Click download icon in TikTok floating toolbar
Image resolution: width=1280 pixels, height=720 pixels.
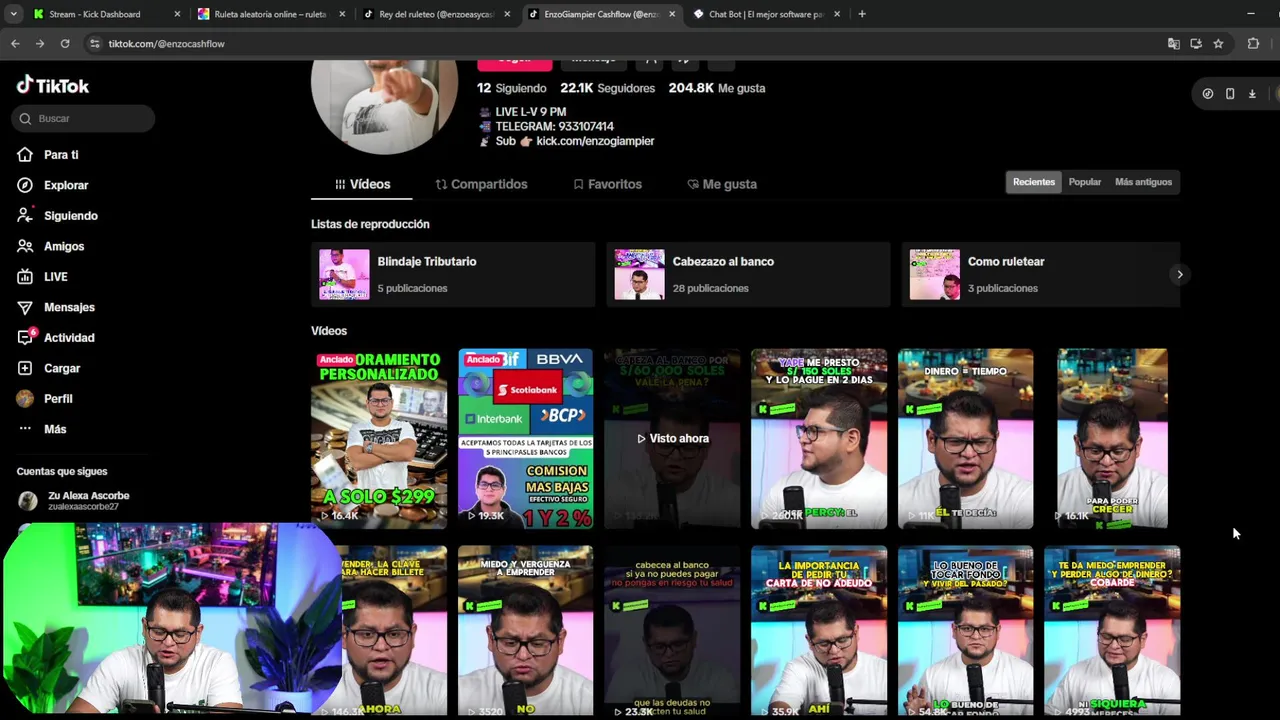[1252, 94]
